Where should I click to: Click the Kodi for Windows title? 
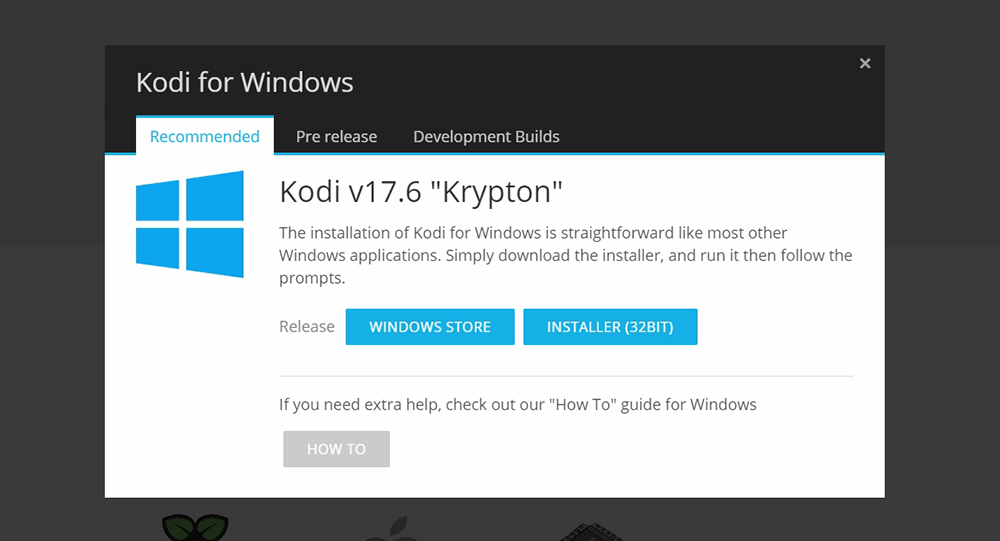tap(244, 82)
